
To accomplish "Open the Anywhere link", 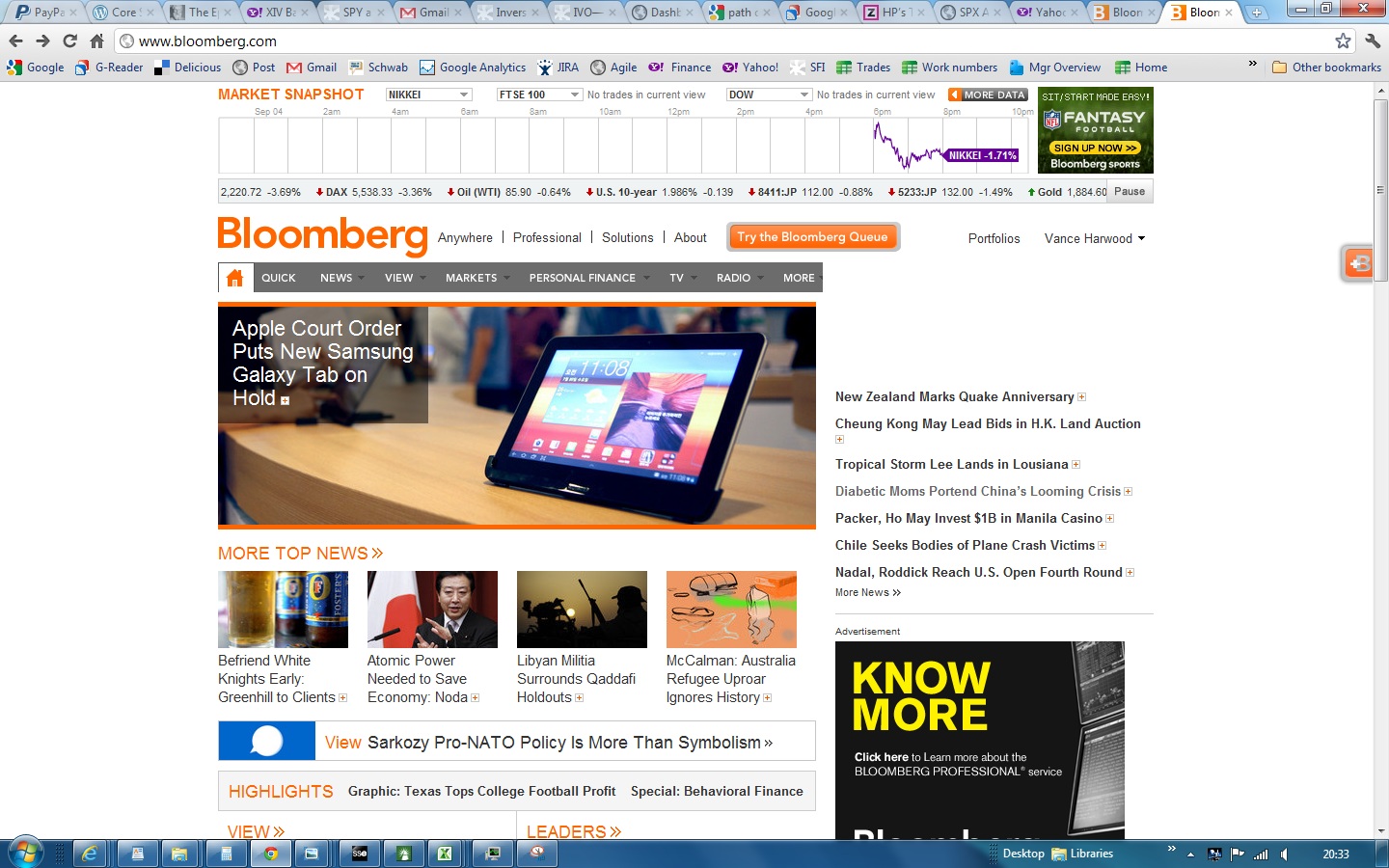I will 465,237.
